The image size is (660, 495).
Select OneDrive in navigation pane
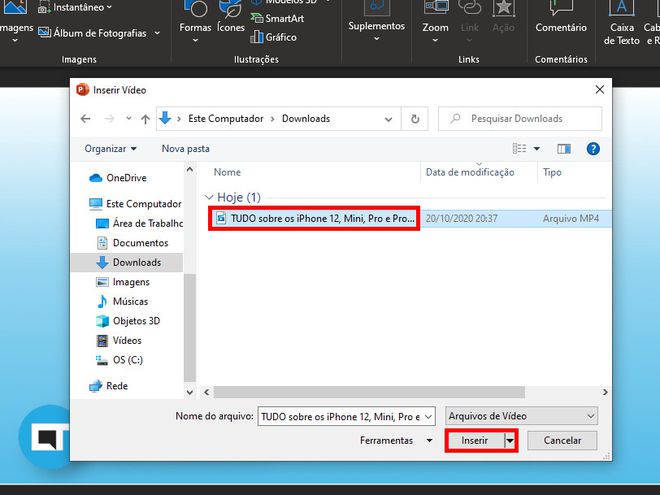click(x=118, y=178)
